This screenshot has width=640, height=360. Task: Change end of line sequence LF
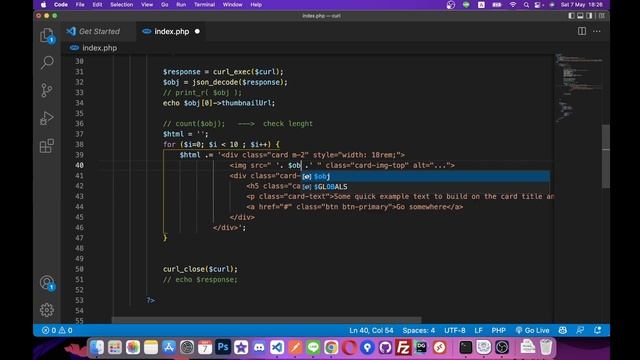click(x=478, y=330)
